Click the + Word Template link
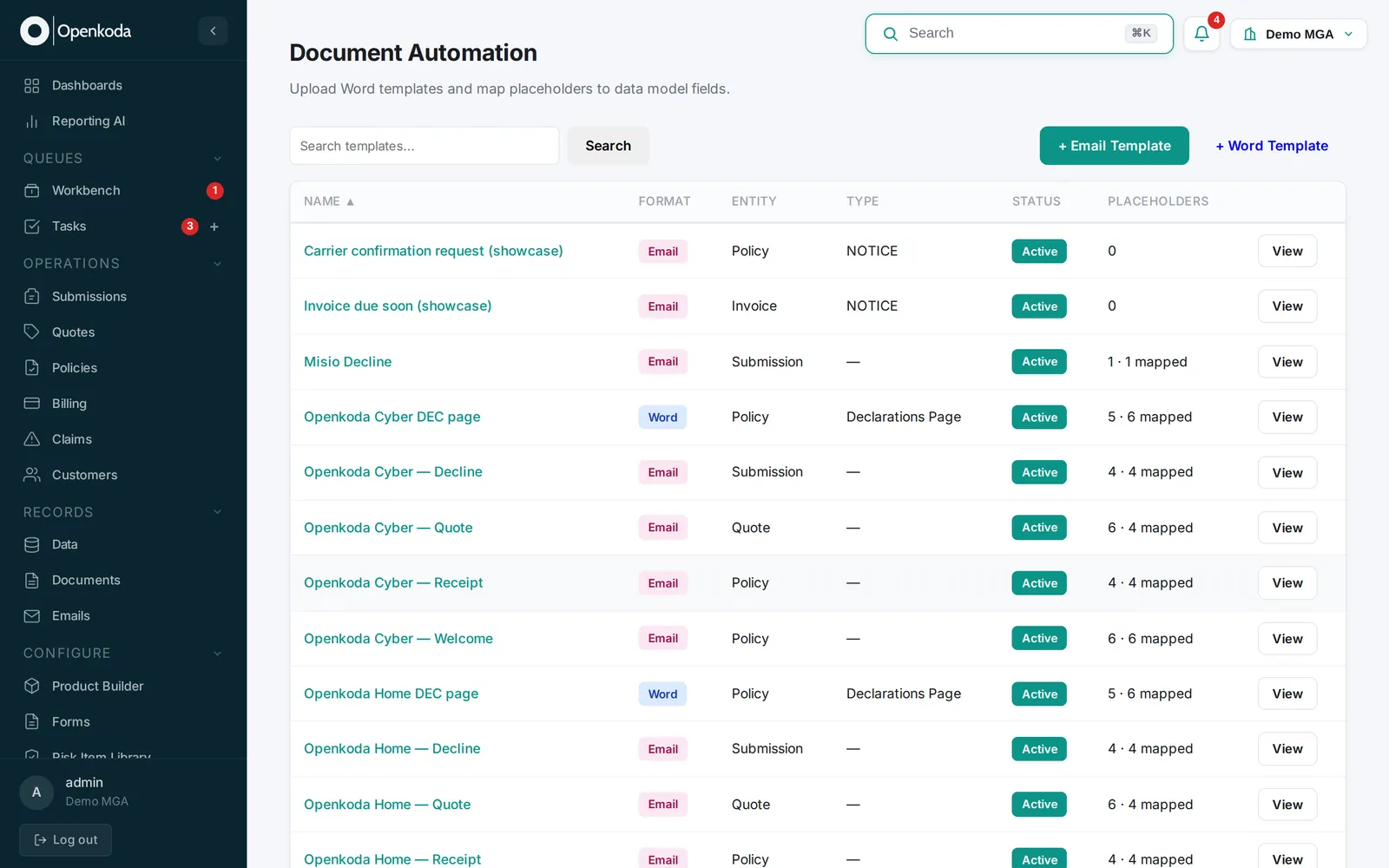The image size is (1389, 868). point(1272,146)
